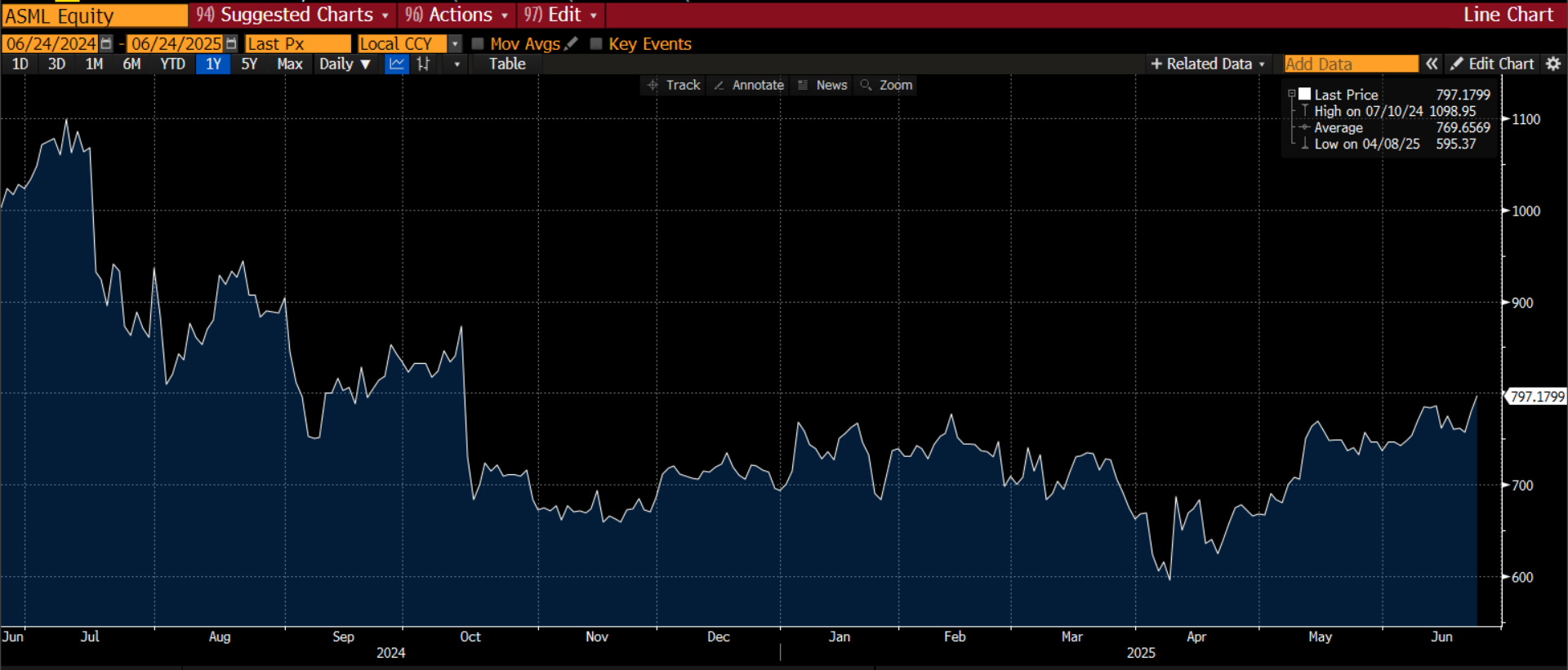Image resolution: width=1568 pixels, height=670 pixels.
Task: Enable the Mov Avgs checkbox
Action: coord(479,44)
